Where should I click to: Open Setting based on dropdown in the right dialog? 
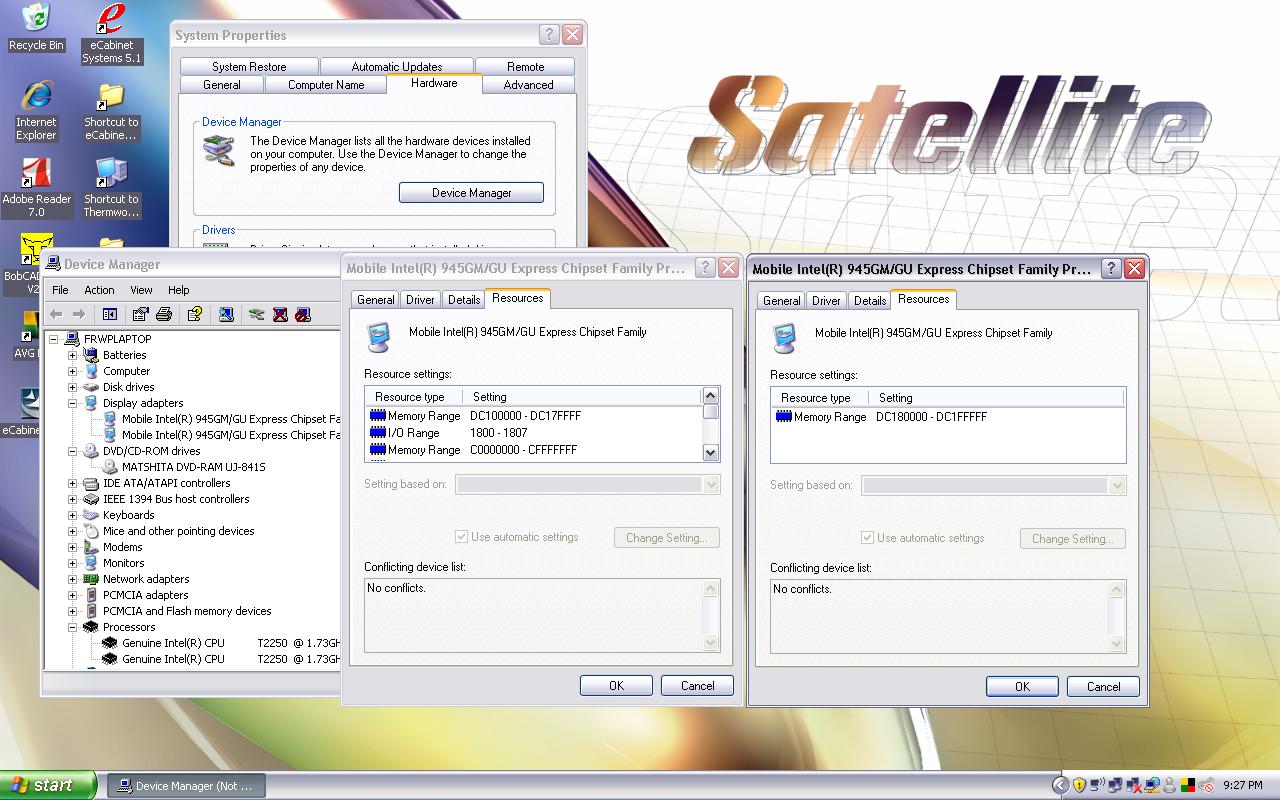coord(1117,485)
